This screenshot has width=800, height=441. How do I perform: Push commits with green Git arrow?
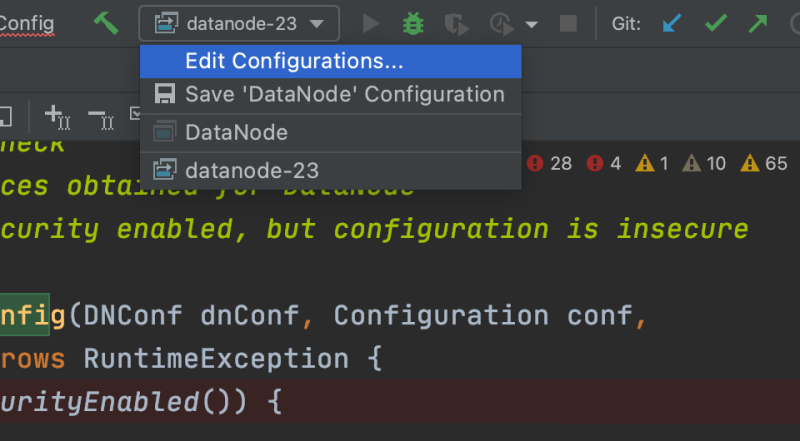[x=757, y=23]
